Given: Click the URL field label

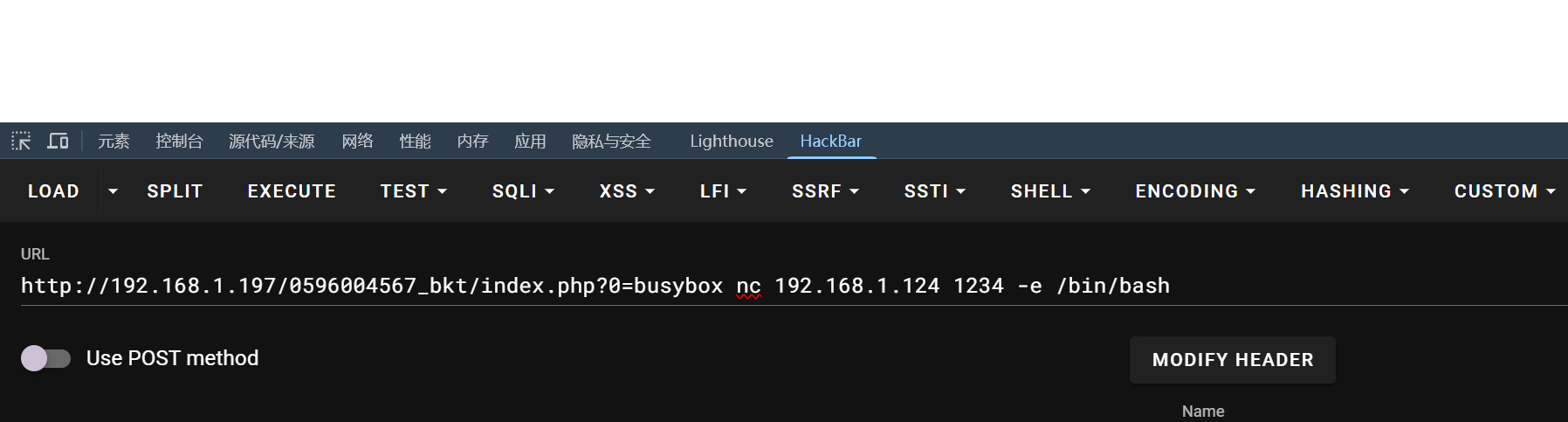Looking at the screenshot, I should point(35,254).
